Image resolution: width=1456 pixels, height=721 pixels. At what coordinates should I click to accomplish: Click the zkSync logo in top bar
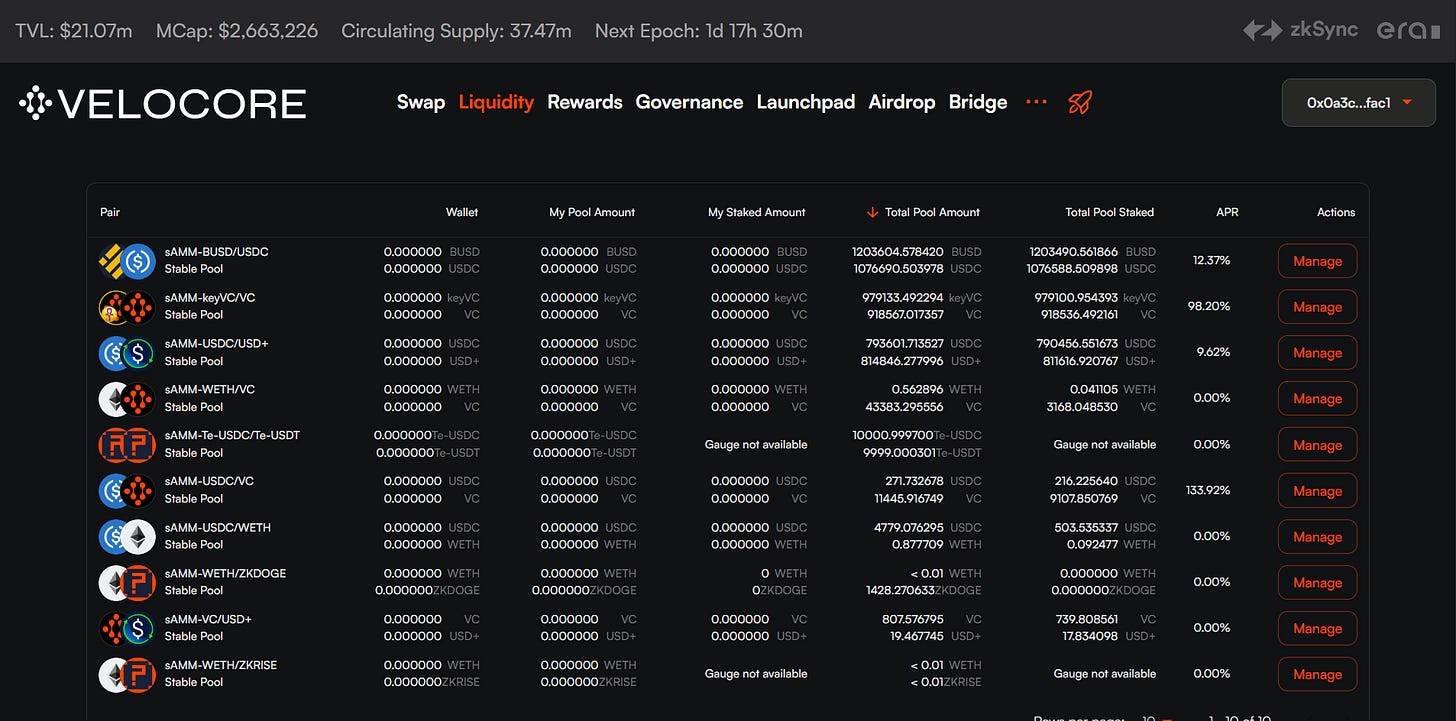click(1301, 31)
